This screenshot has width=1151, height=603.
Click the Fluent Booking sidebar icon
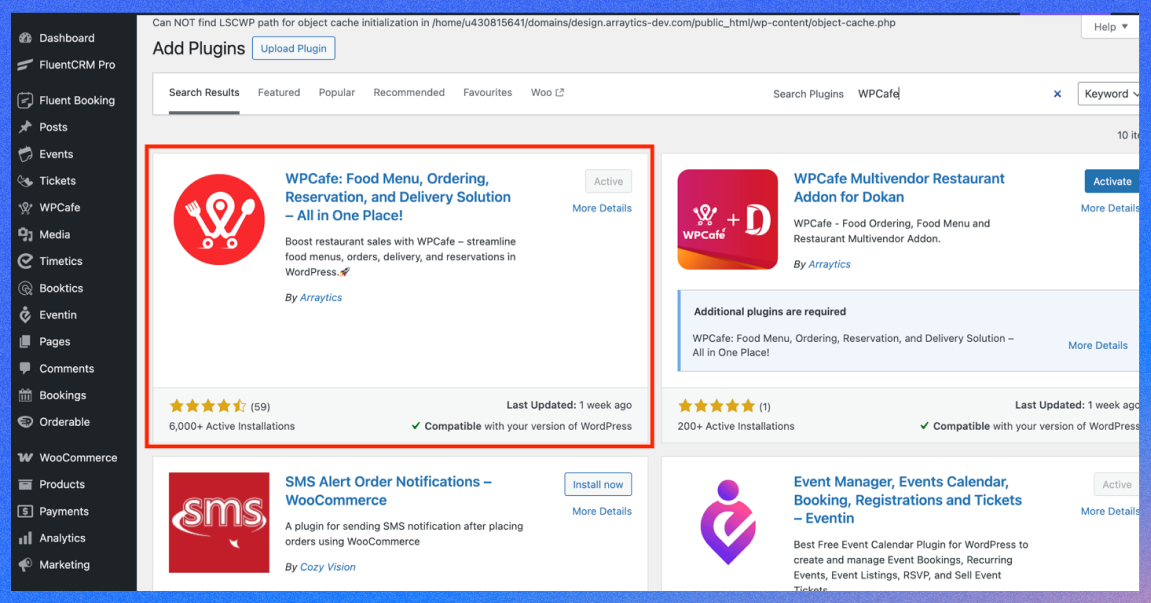click(26, 100)
